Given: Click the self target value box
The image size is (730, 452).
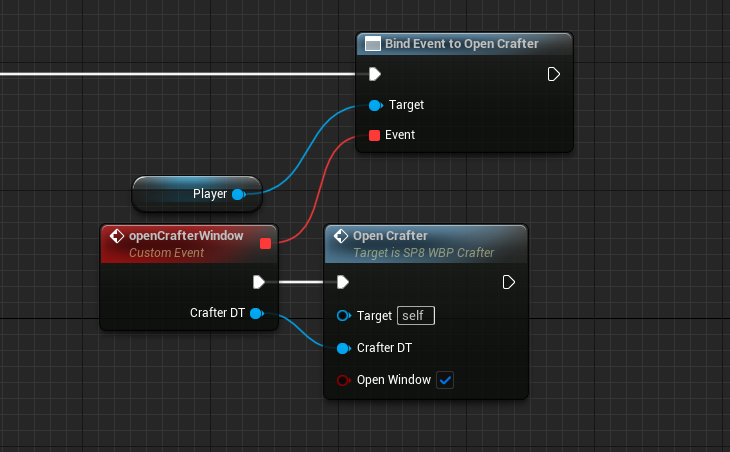Looking at the screenshot, I should tap(416, 316).
